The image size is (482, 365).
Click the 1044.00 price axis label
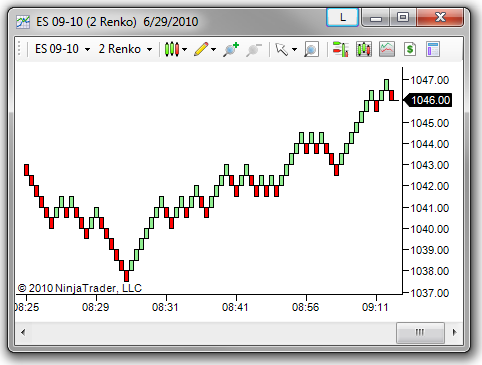430,144
